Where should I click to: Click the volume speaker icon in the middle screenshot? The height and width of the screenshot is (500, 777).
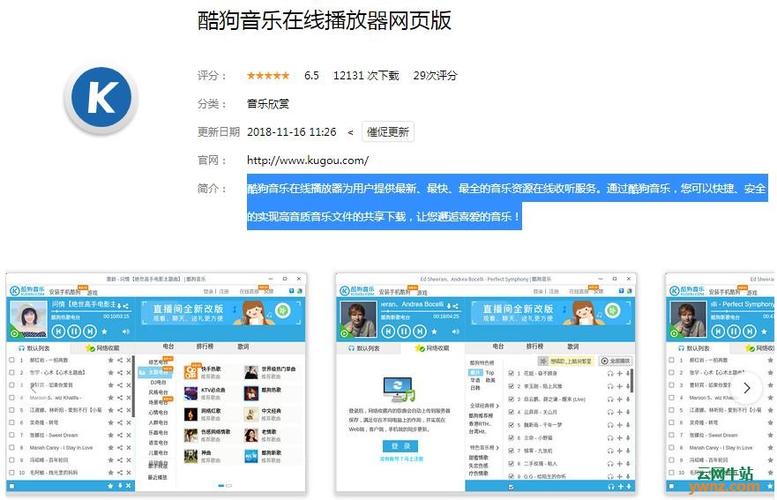click(455, 331)
